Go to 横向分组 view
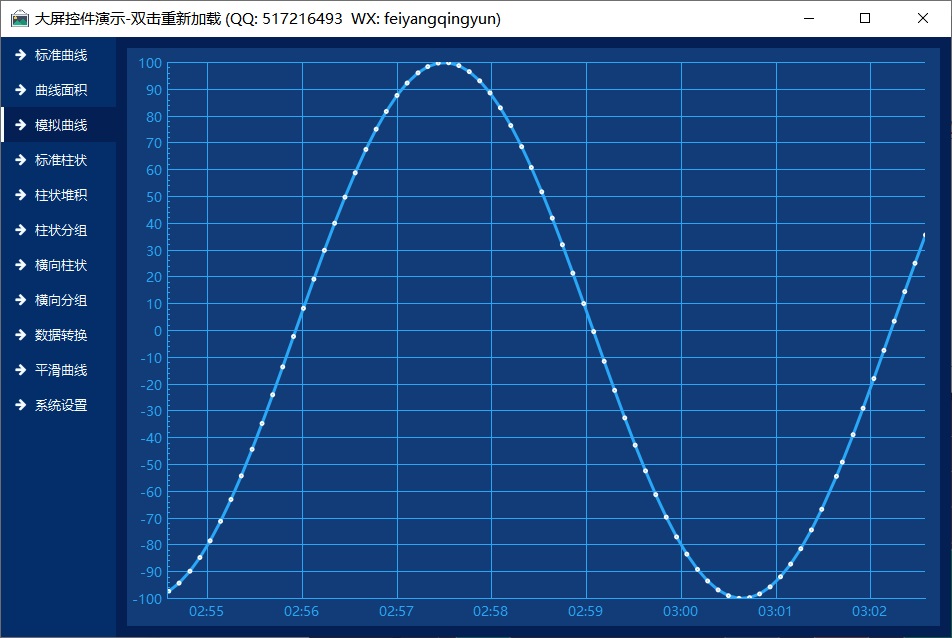This screenshot has height=638, width=952. [60, 300]
